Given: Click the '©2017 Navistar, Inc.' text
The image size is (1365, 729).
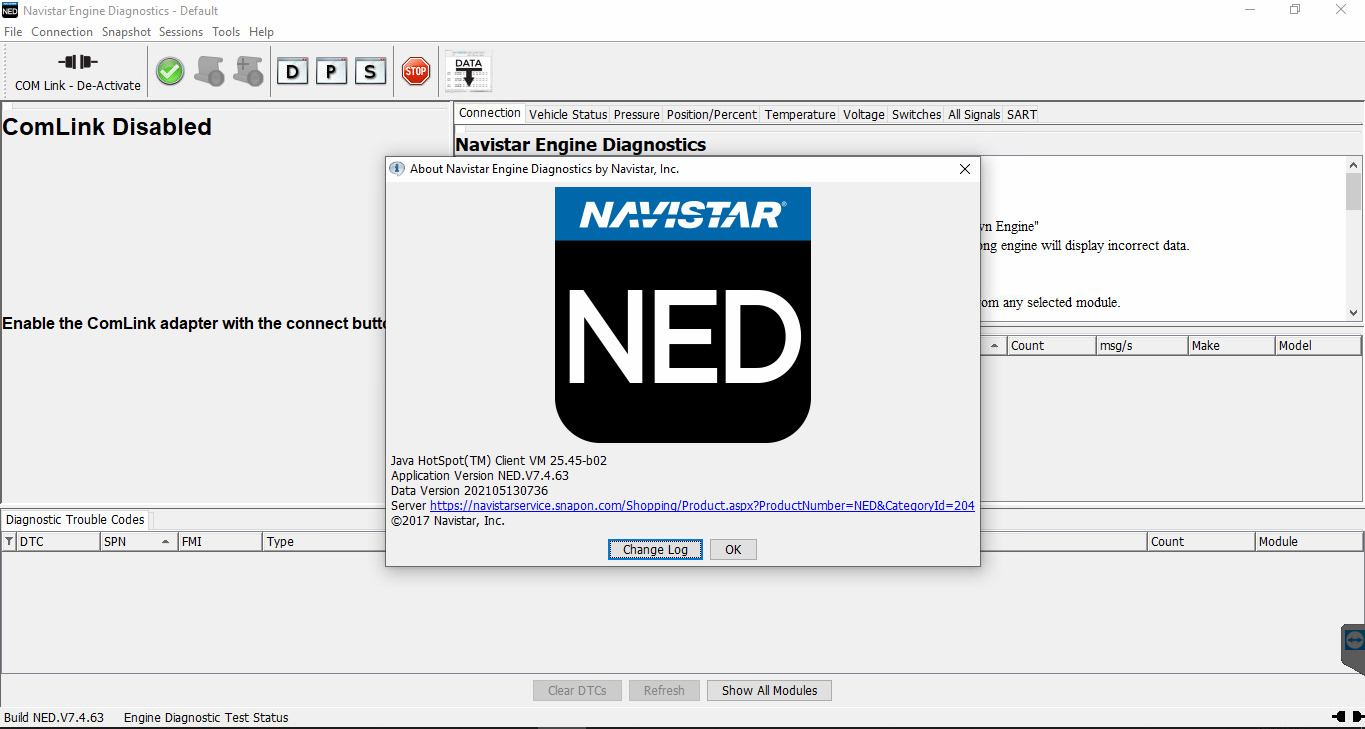Looking at the screenshot, I should coord(448,521).
